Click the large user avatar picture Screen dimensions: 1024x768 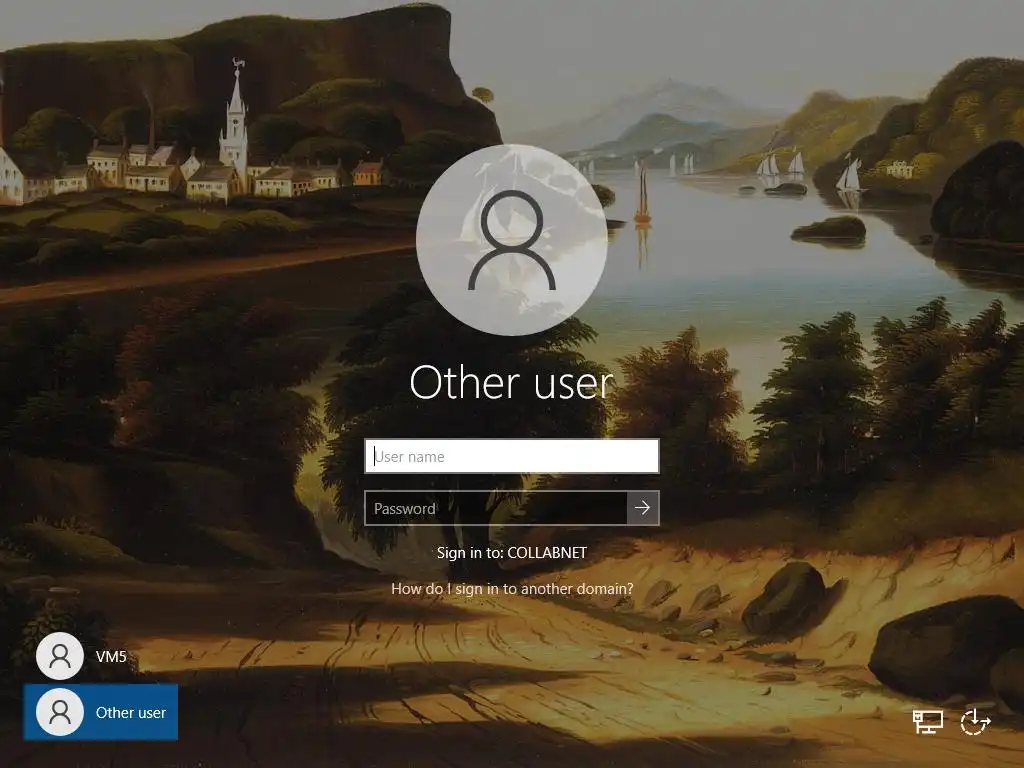(511, 240)
